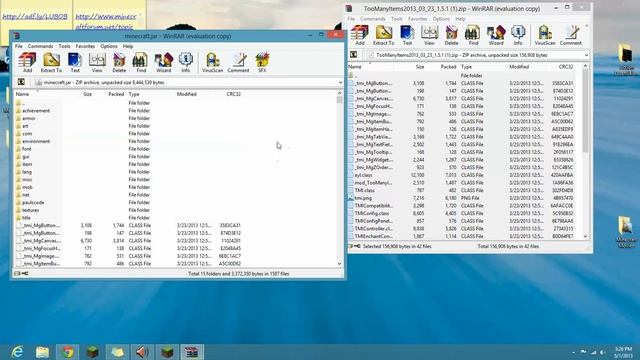This screenshot has height=360, width=640.
Task: Open Google Chrome from taskbar
Action: pyautogui.click(x=68, y=351)
